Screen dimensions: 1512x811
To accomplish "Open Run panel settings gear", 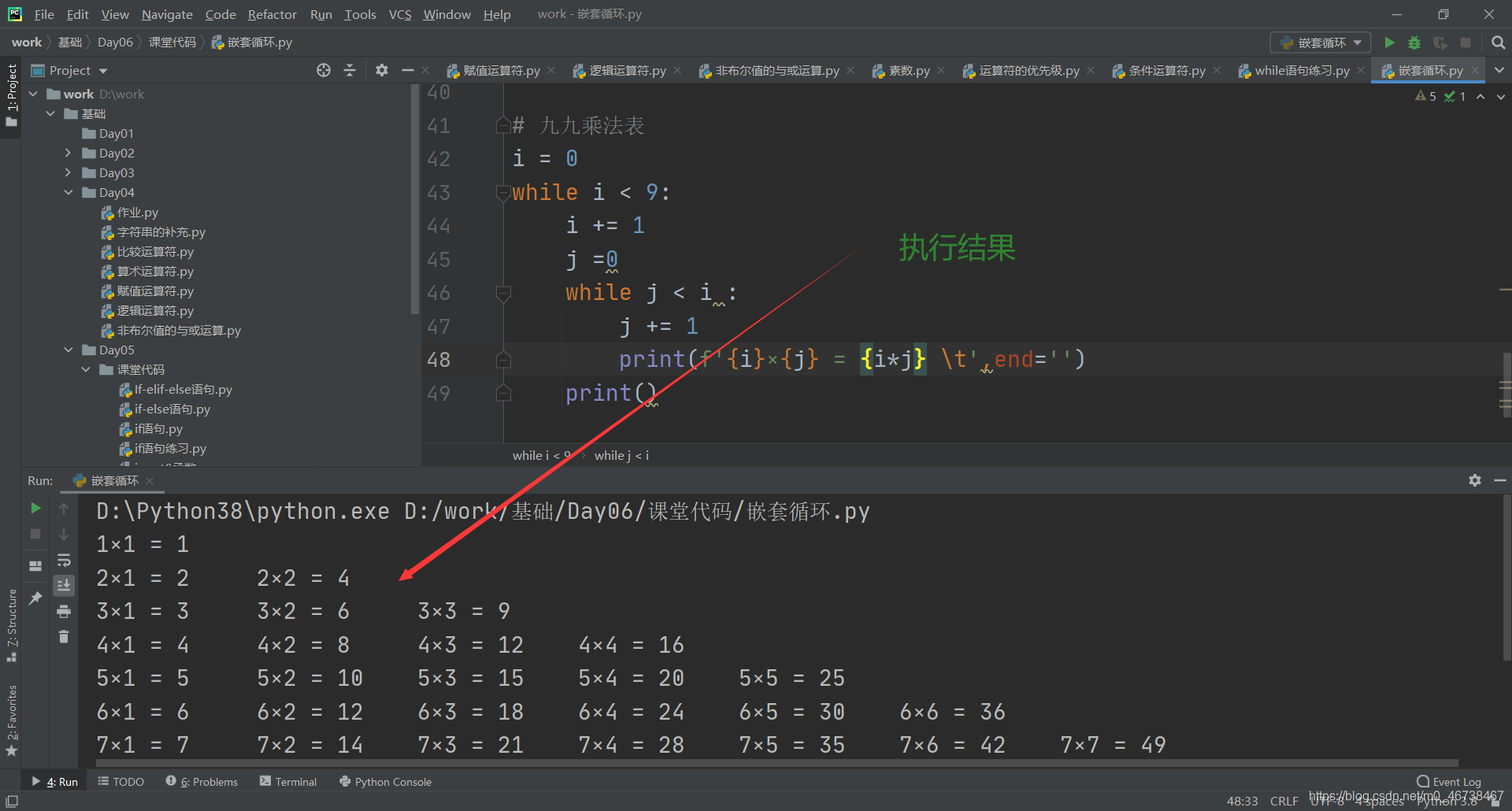I will click(x=1475, y=480).
